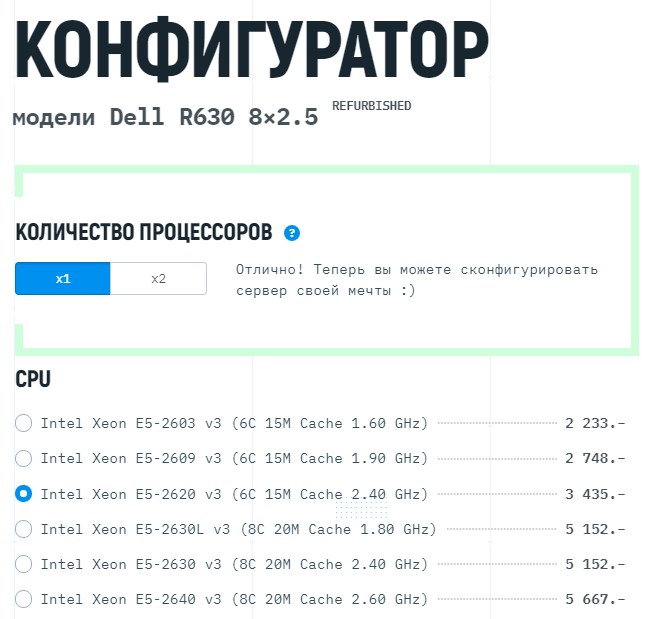Select the E5-2630 v3 2.40 GHz radio button

24,564
